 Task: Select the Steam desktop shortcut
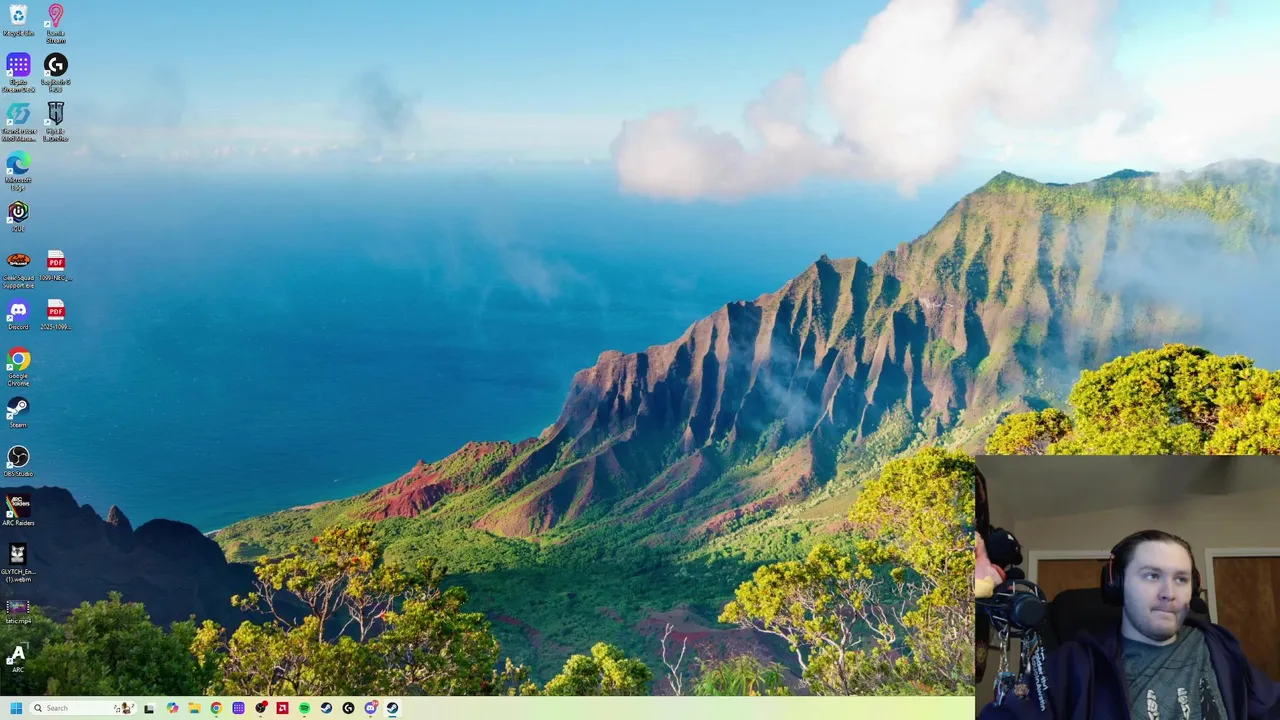18,411
